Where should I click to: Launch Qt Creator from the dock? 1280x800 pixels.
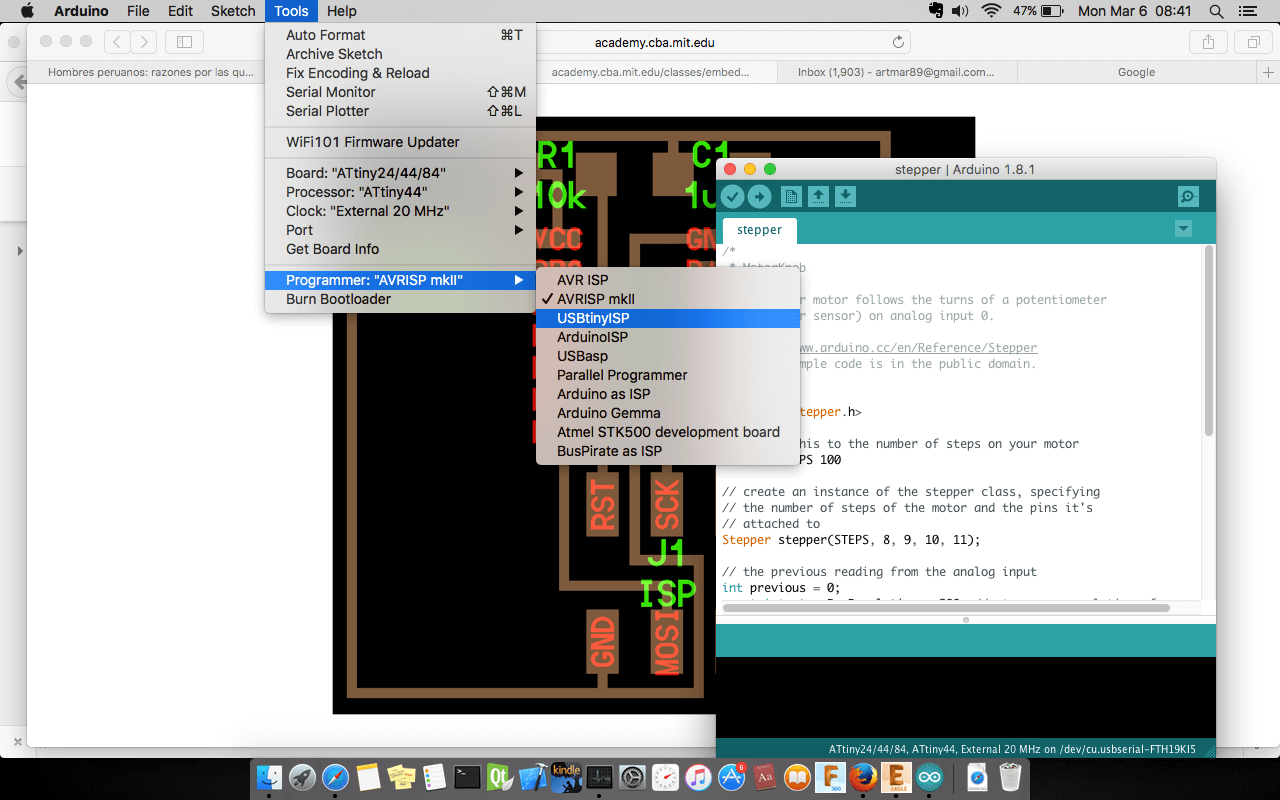pos(500,777)
